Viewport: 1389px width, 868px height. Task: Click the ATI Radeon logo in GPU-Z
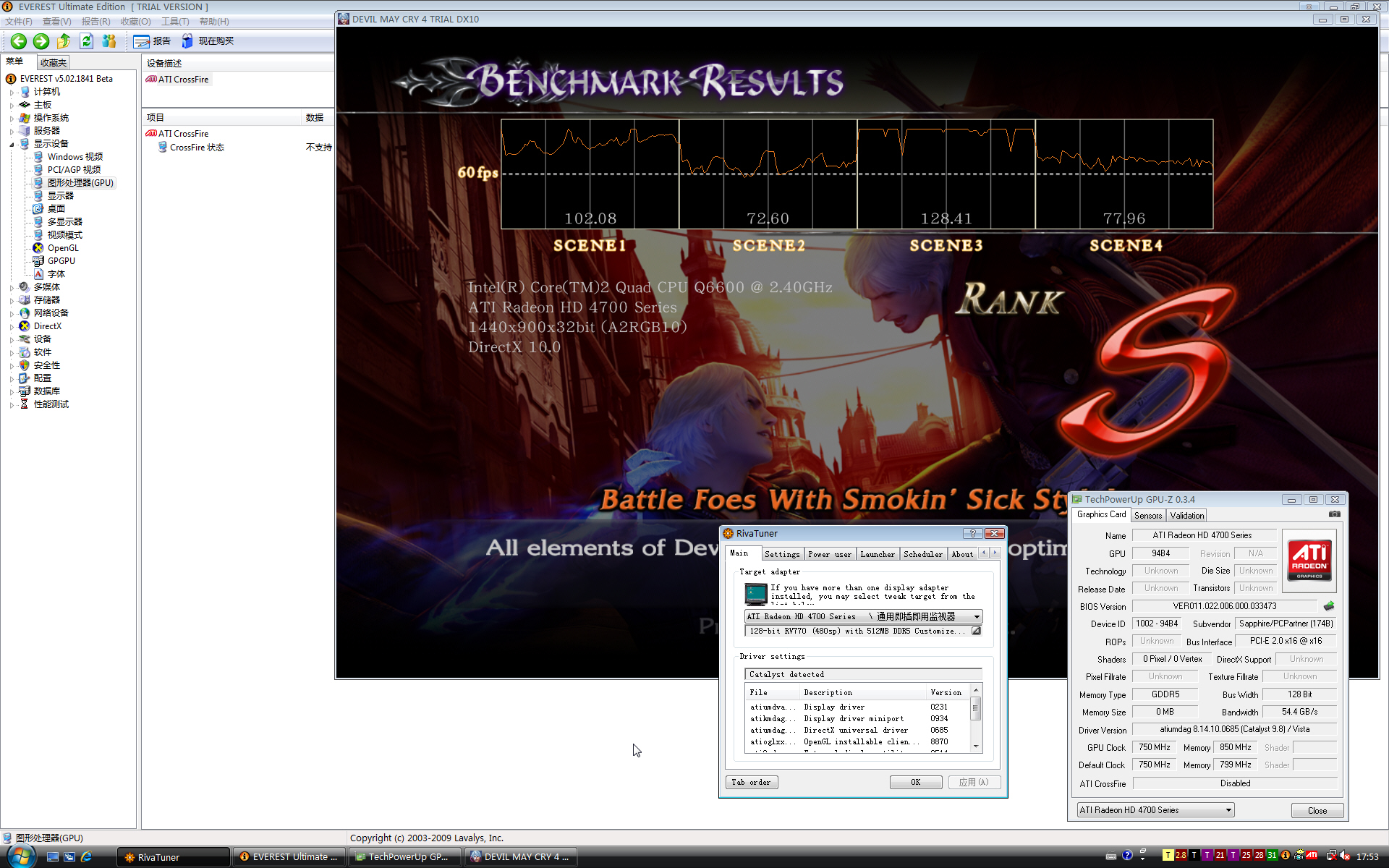[x=1309, y=560]
